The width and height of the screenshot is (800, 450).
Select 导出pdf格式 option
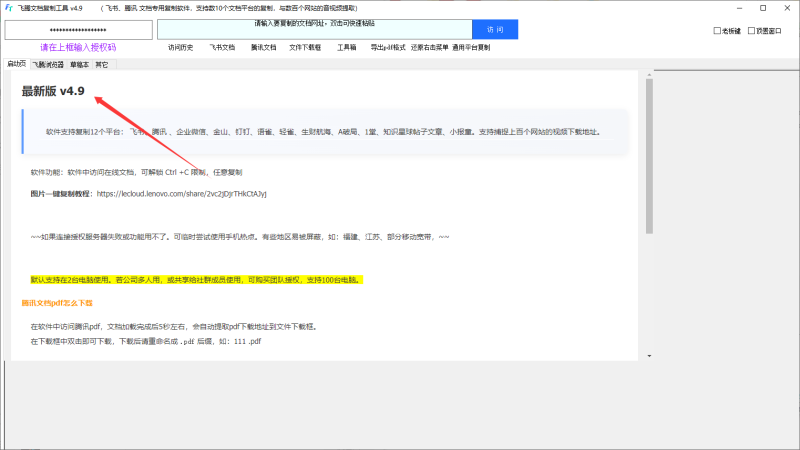387,47
